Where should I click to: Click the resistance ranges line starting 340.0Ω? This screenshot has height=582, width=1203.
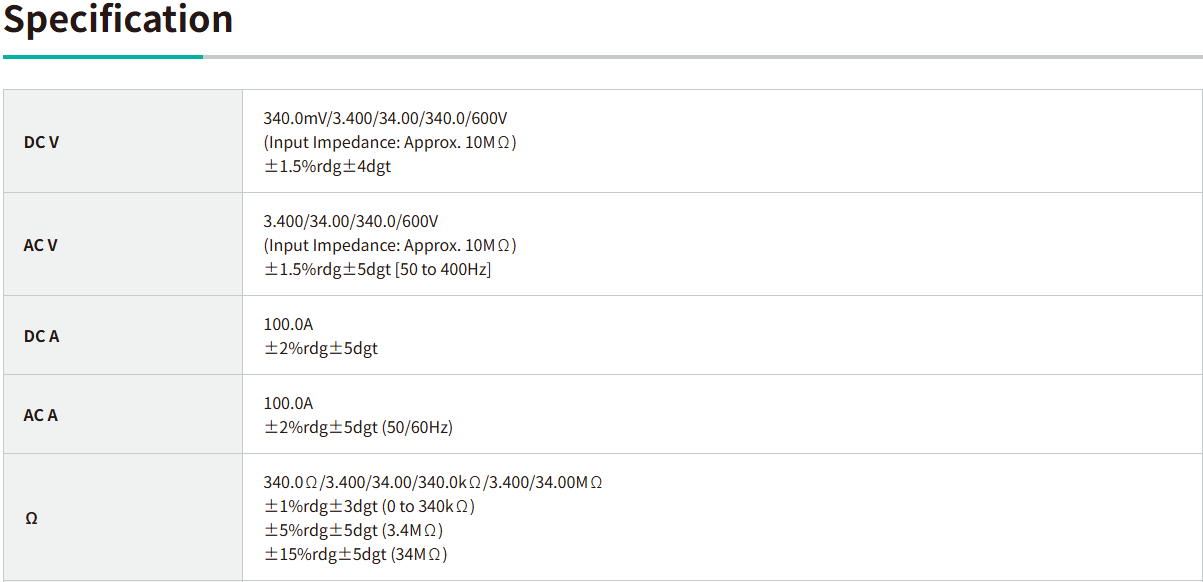433,482
